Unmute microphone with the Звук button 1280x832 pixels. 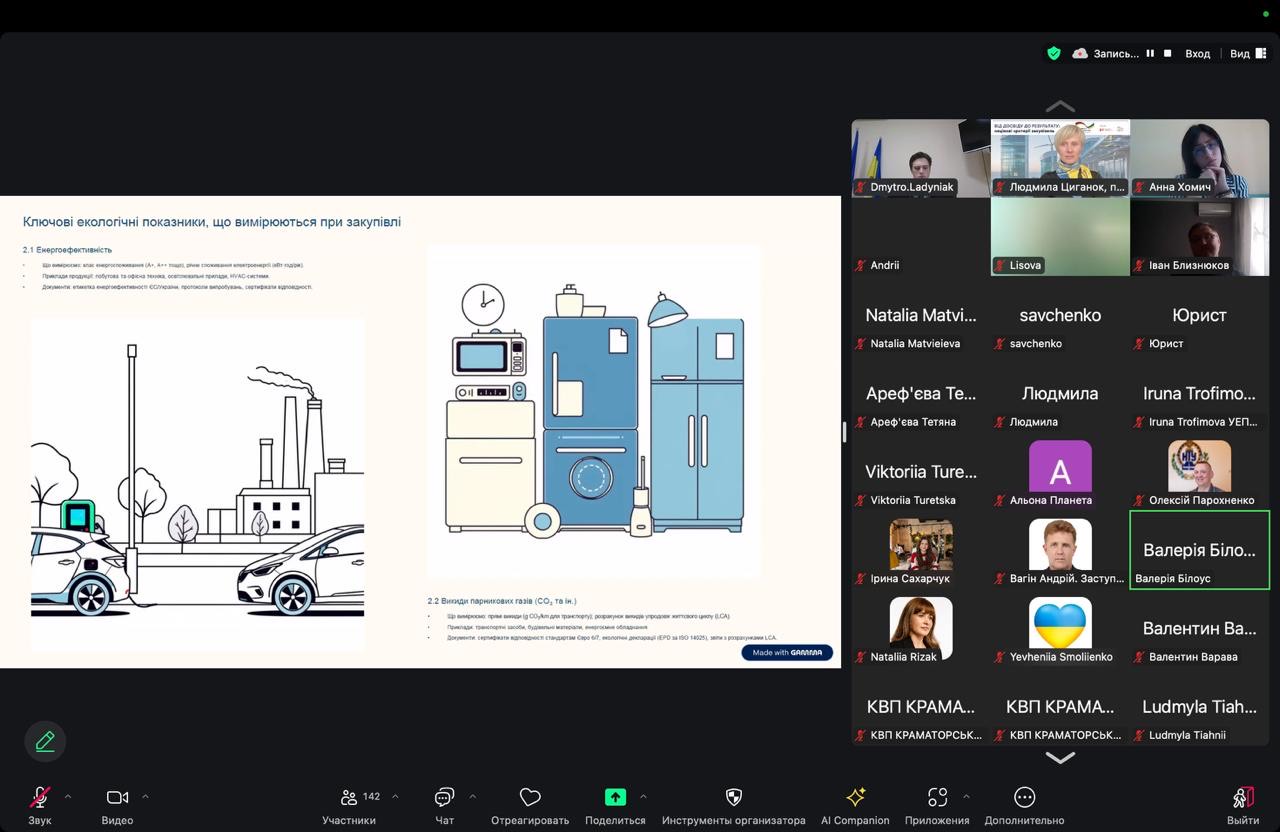tap(40, 797)
